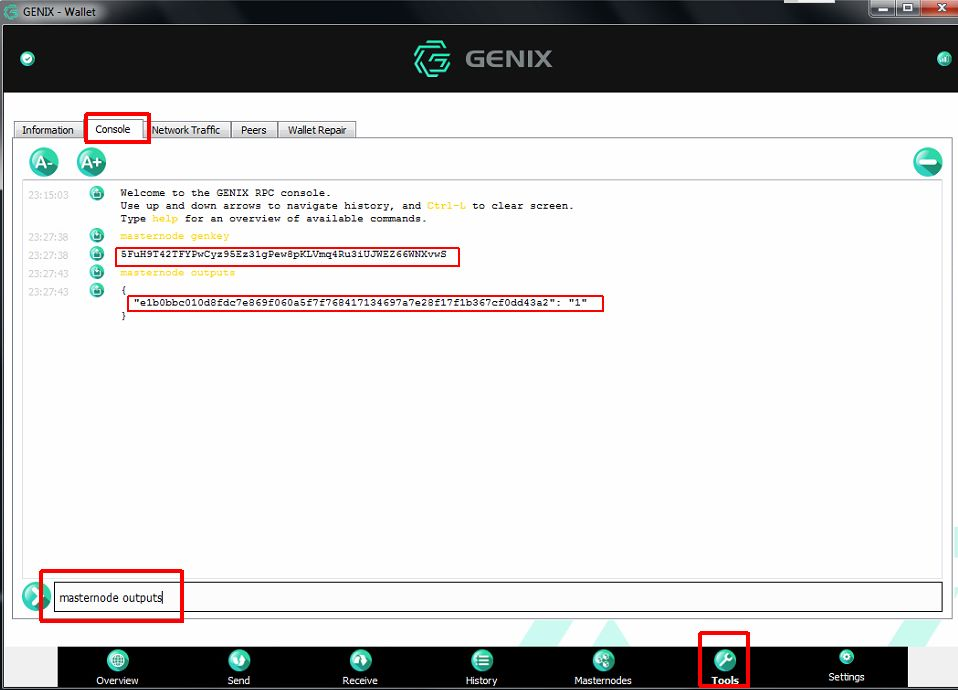
Task: Decrease console font size with A- button
Action: coord(44,163)
